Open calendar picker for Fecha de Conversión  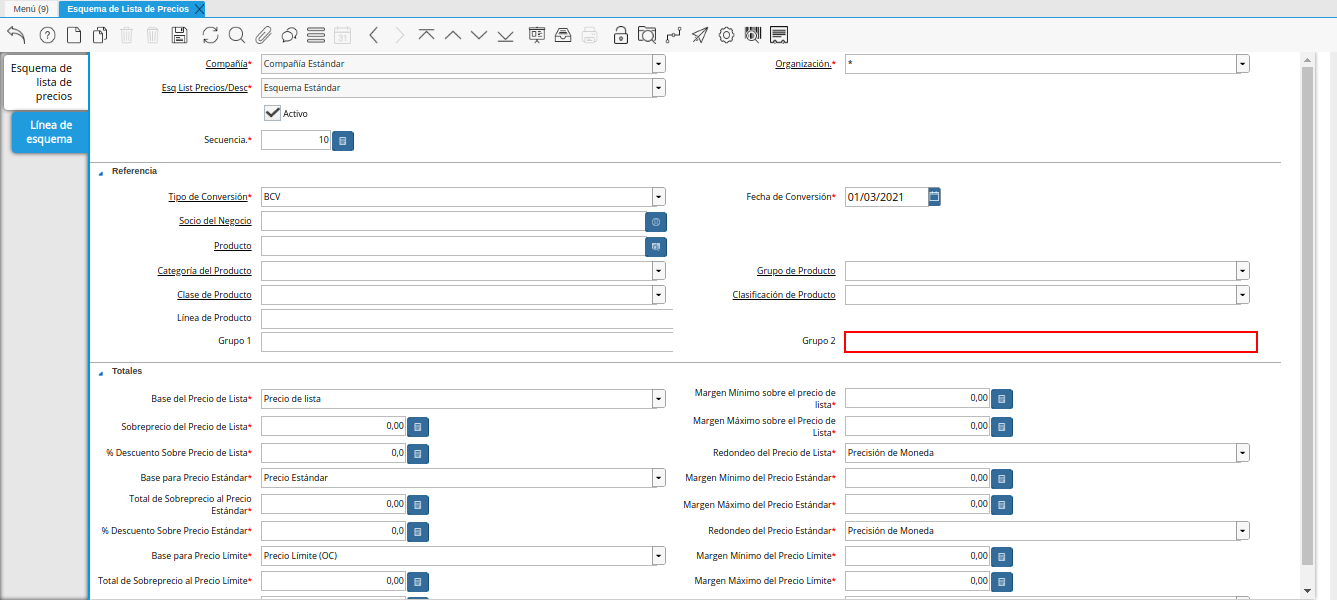tap(934, 197)
